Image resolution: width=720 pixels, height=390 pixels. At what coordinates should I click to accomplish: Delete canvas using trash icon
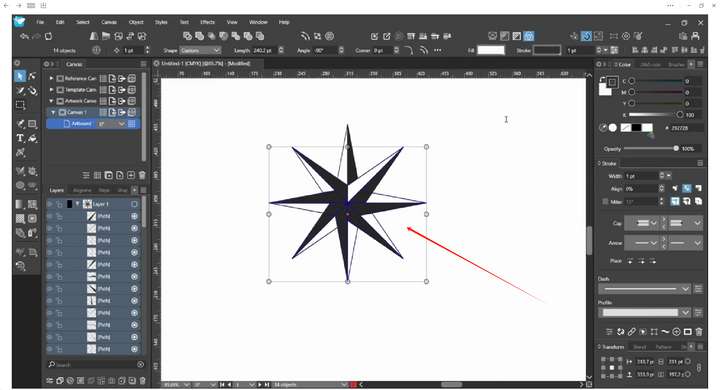coord(142,175)
